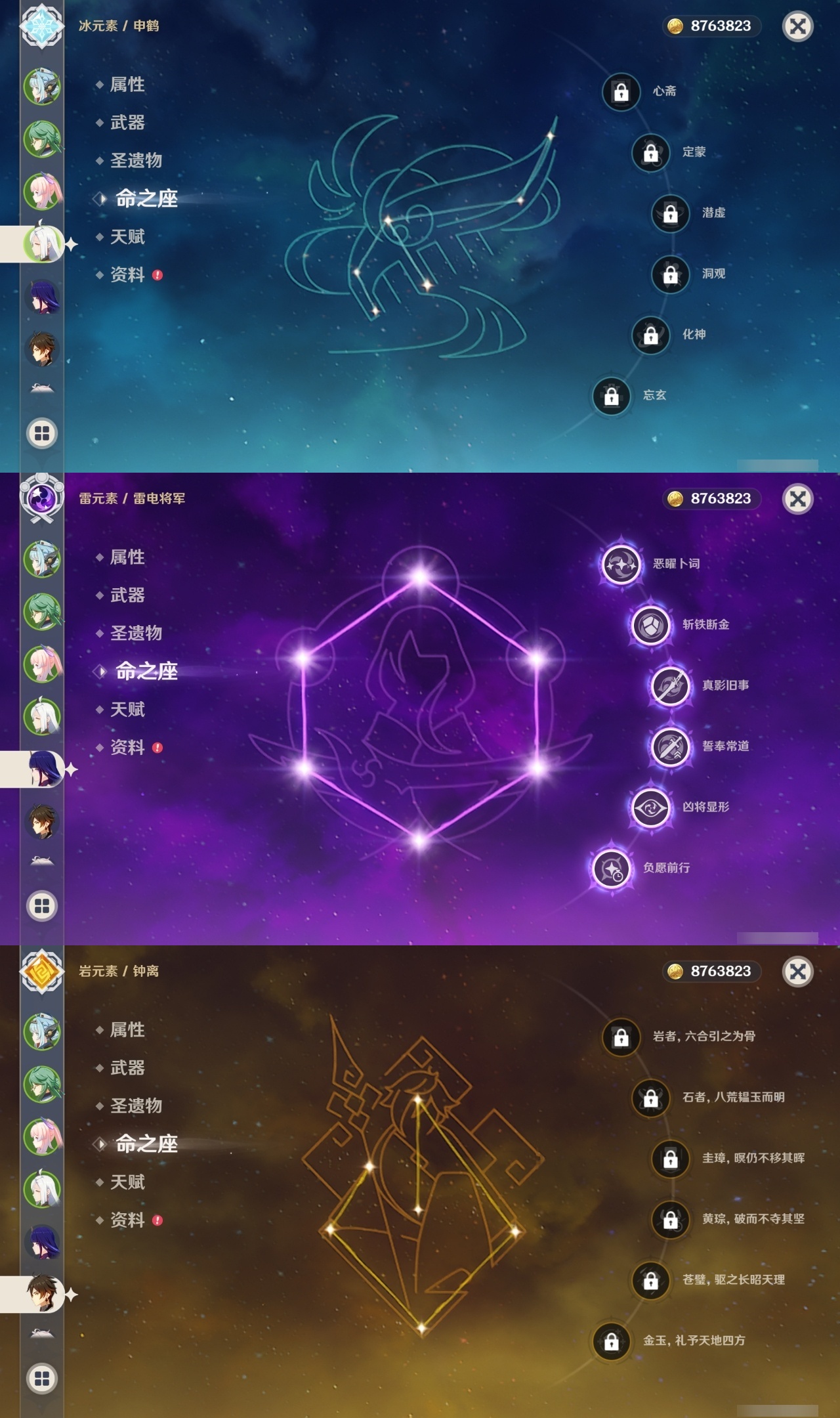Select the 化神 constellation entry
The image size is (840, 1418).
(694, 334)
